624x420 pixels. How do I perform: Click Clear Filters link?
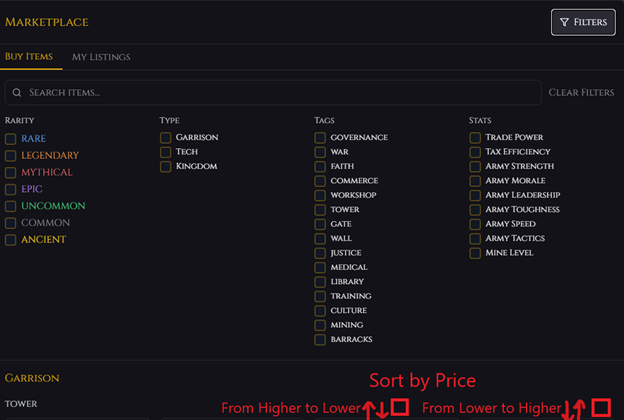581,93
